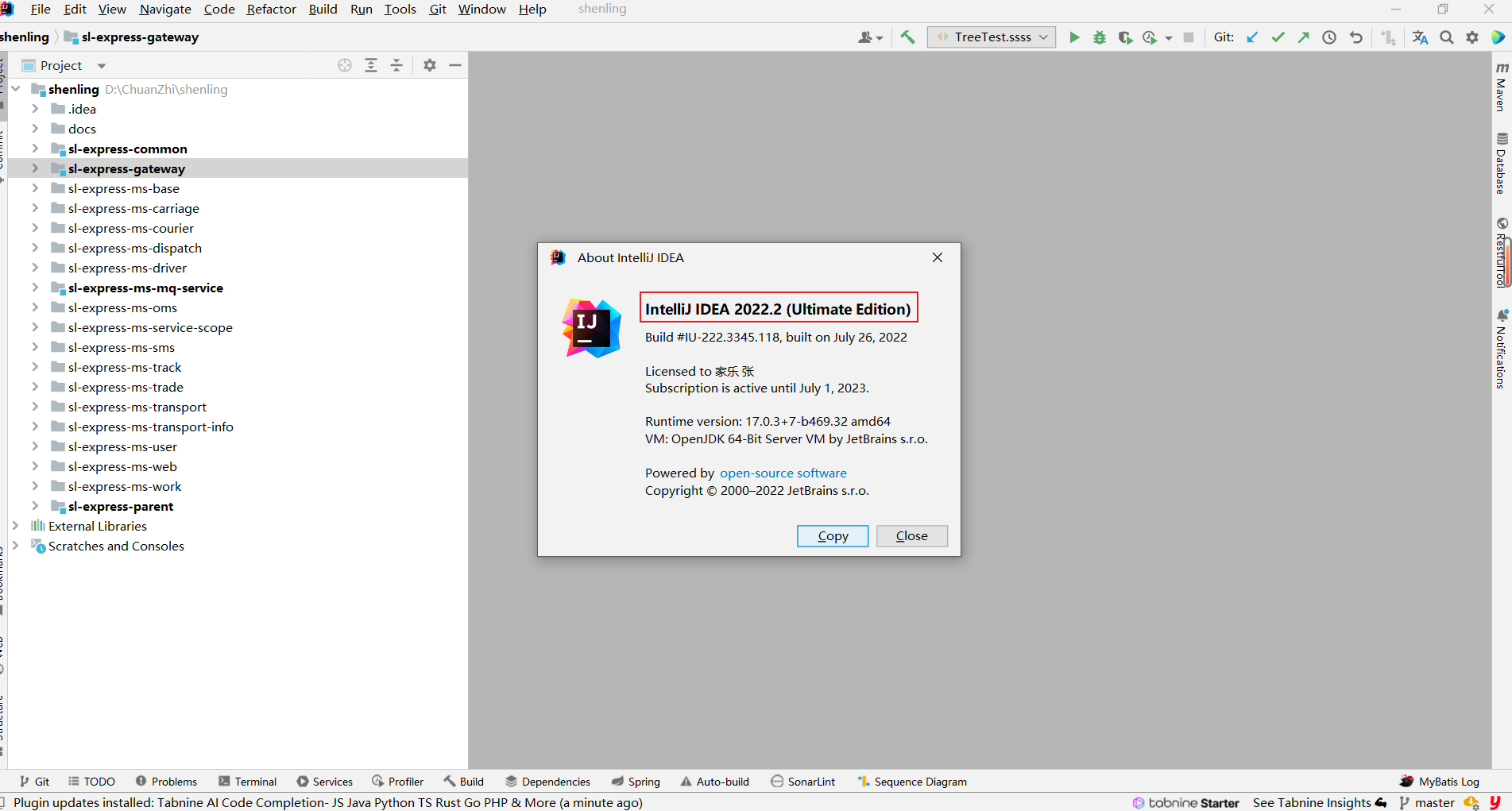The width and height of the screenshot is (1512, 811).
Task: Open the Translate icon in the toolbar
Action: point(1421,37)
